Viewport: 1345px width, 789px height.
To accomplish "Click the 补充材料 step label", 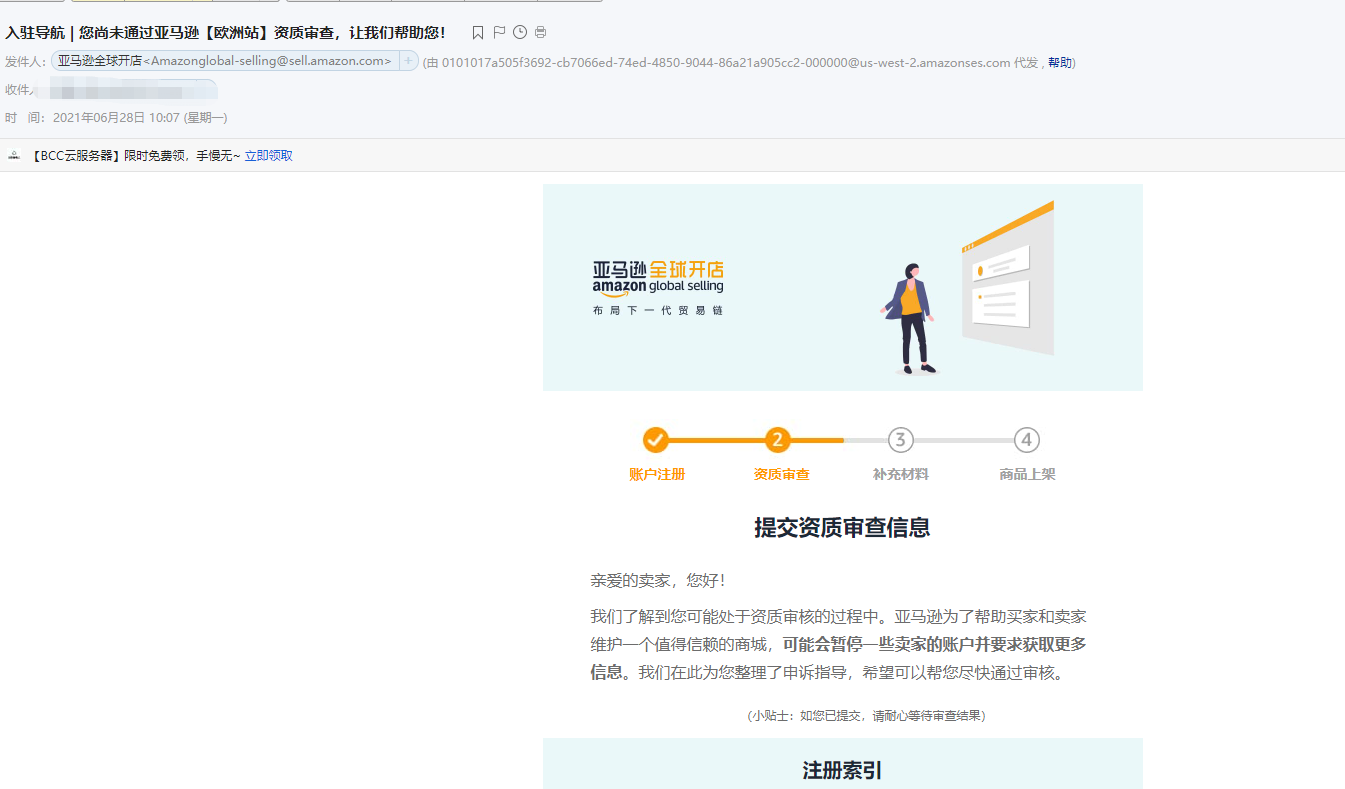I will [901, 474].
